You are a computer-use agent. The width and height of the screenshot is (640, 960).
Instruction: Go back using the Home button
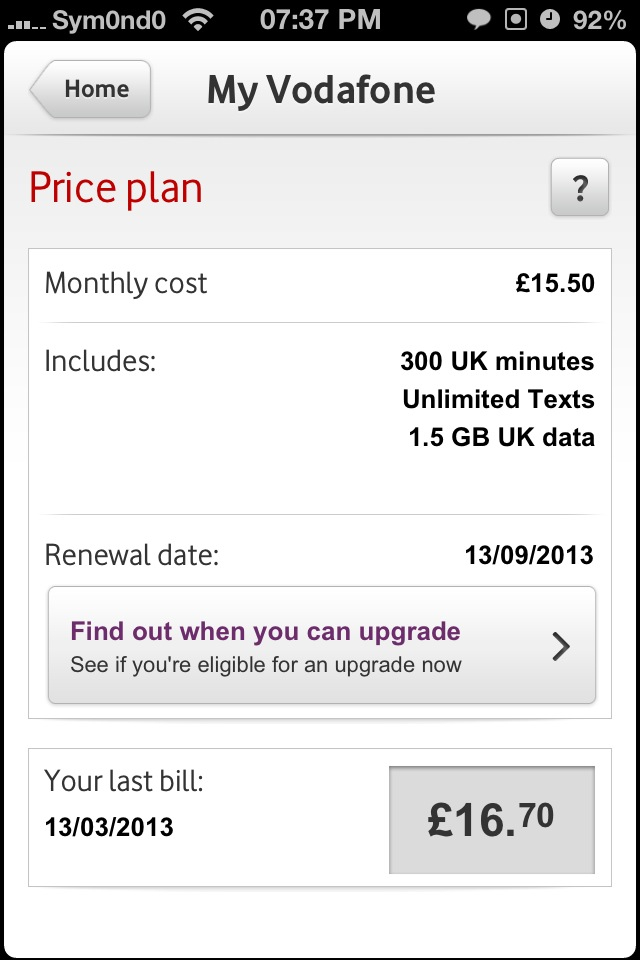click(x=91, y=89)
